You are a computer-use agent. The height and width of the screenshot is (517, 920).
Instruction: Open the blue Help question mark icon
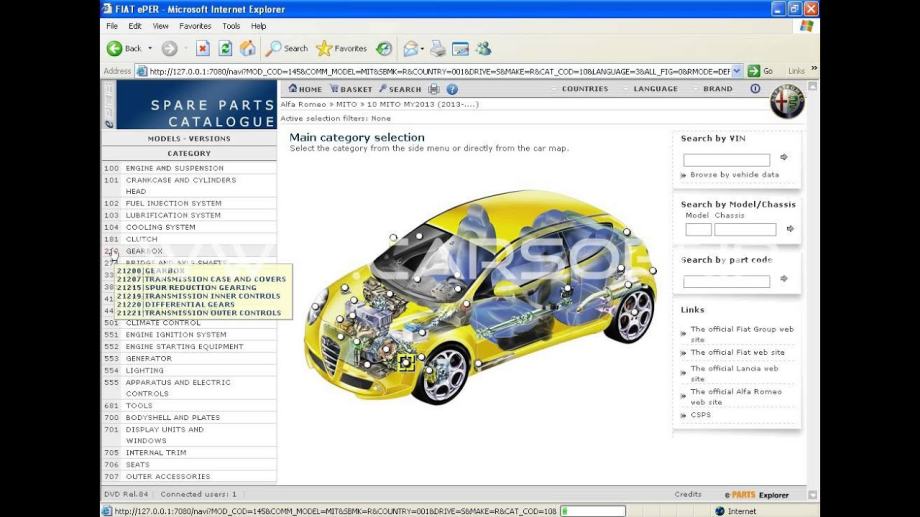pos(452,89)
